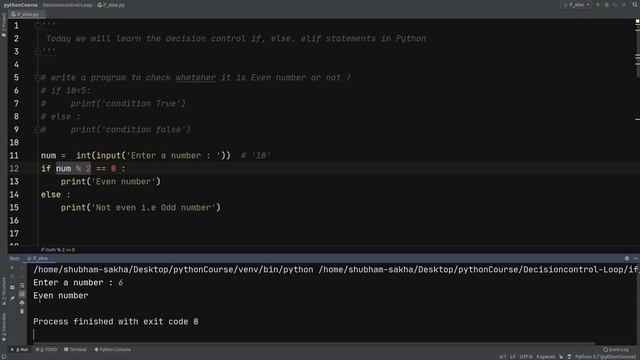Click UTF-8 encoding in status bar
This screenshot has width=640, height=360.
[526, 357]
